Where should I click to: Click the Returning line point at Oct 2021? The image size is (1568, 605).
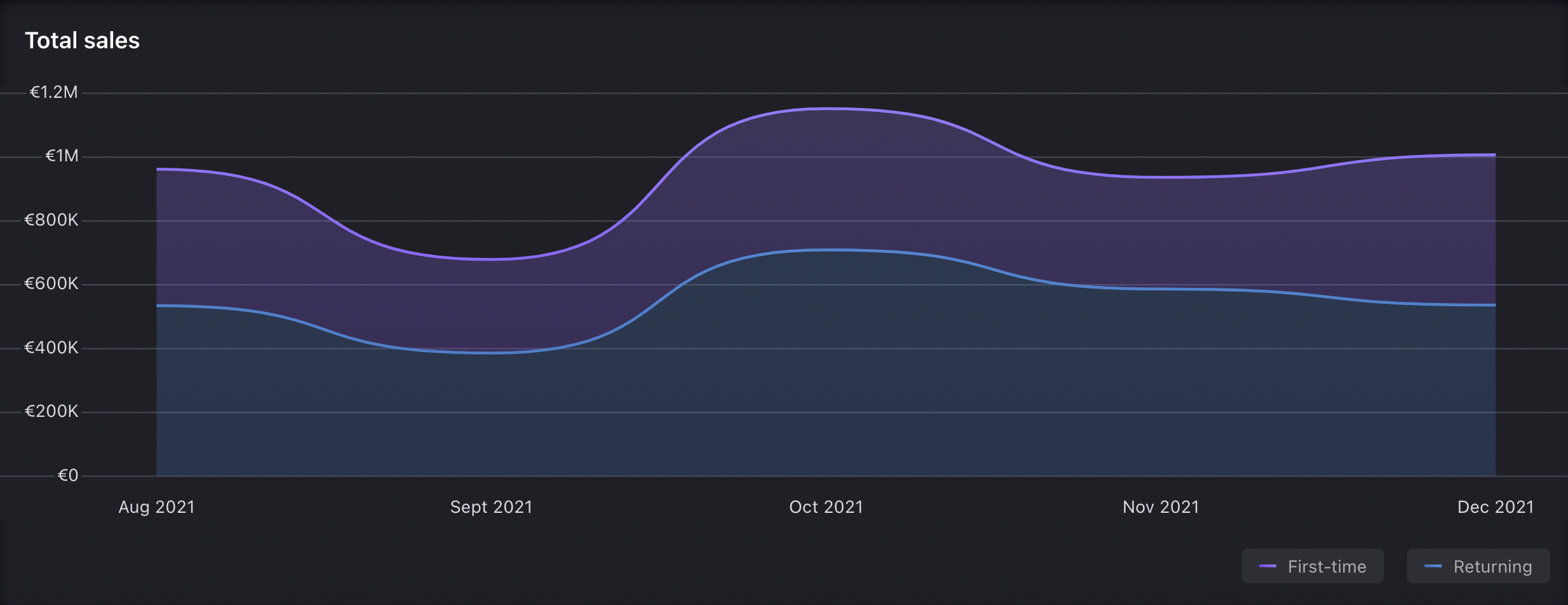tap(826, 250)
